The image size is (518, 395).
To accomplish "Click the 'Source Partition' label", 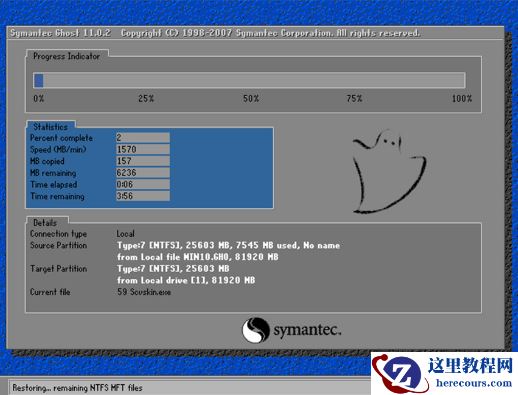I will point(58,245).
